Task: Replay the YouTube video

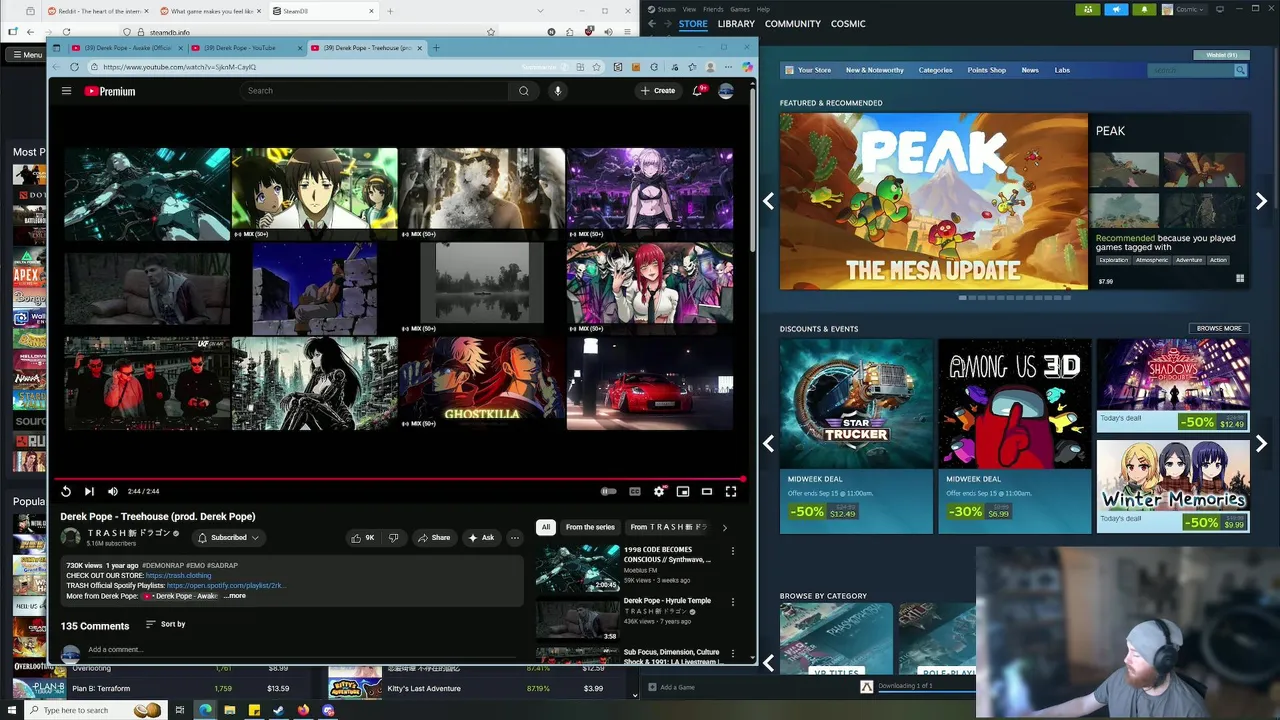Action: pos(66,491)
